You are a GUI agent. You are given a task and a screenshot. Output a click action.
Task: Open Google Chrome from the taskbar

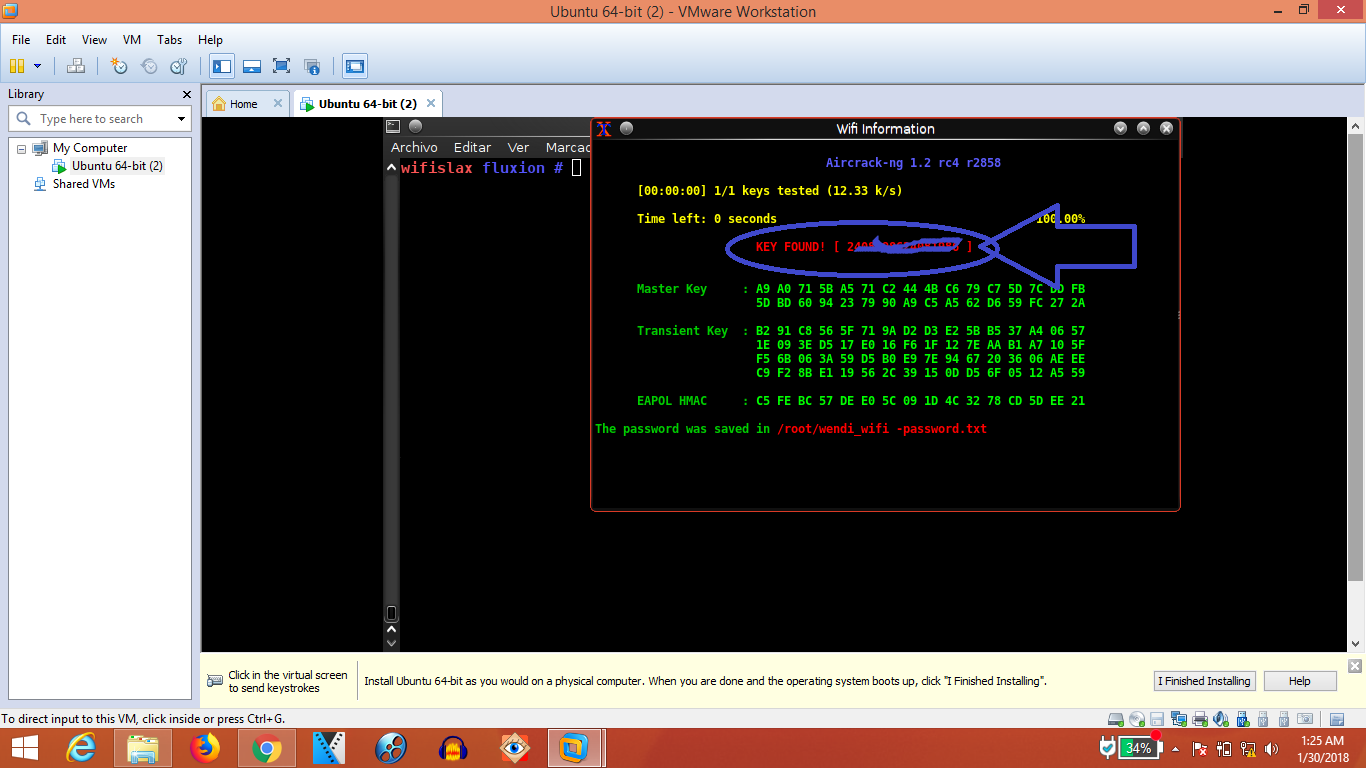(267, 748)
